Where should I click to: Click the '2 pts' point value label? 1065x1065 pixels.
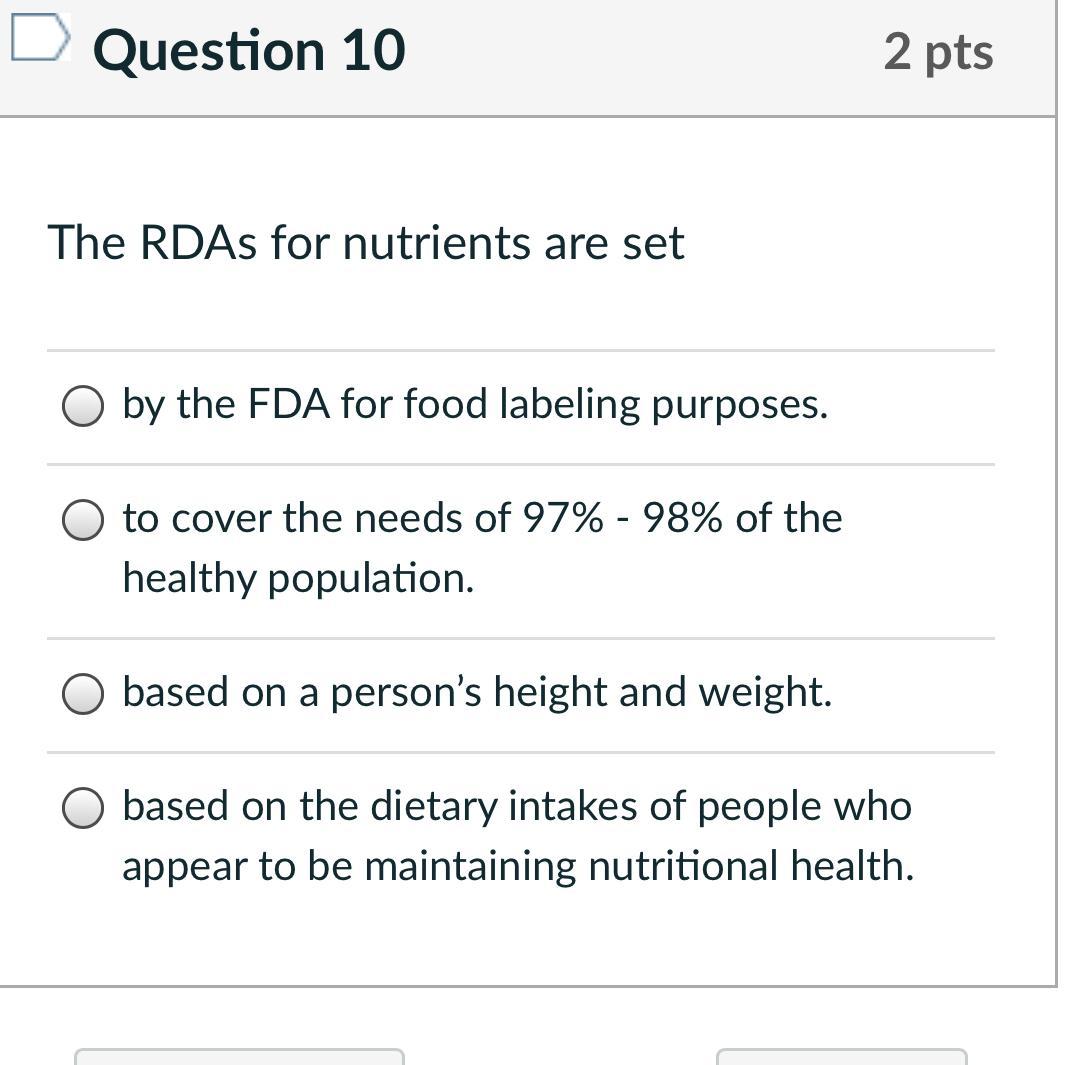938,52
